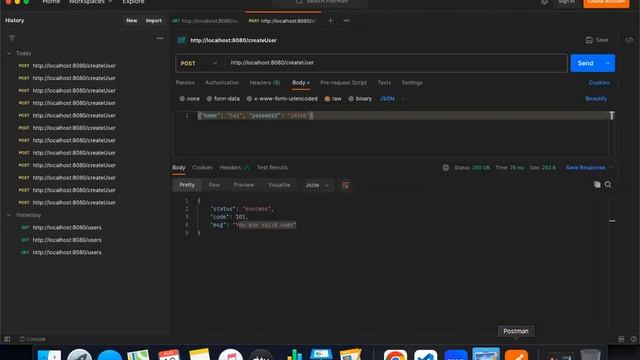Open Launchpad from the Dock
This screenshot has height=360, width=640.
point(80,355)
